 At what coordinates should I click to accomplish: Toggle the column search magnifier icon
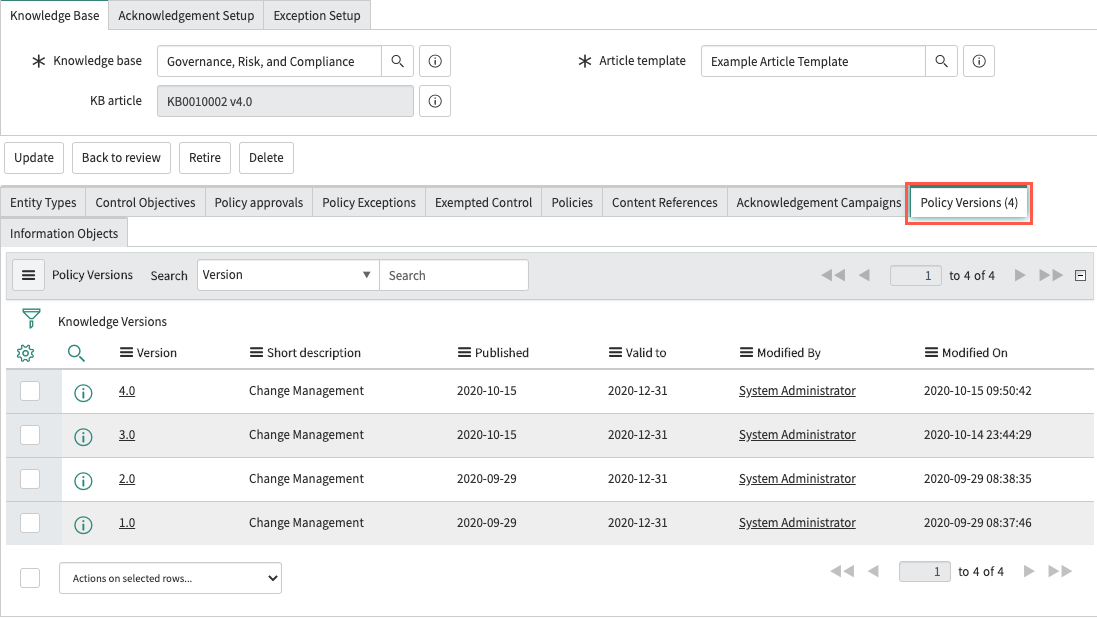[x=76, y=353]
